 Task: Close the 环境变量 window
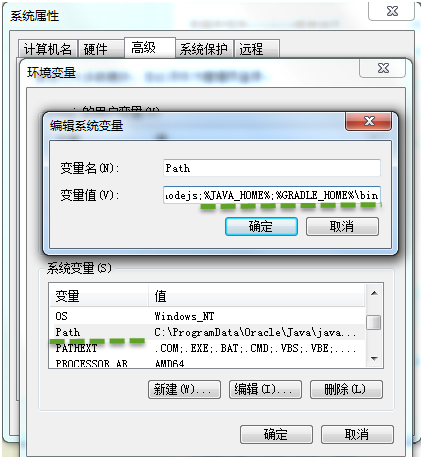click(x=383, y=68)
